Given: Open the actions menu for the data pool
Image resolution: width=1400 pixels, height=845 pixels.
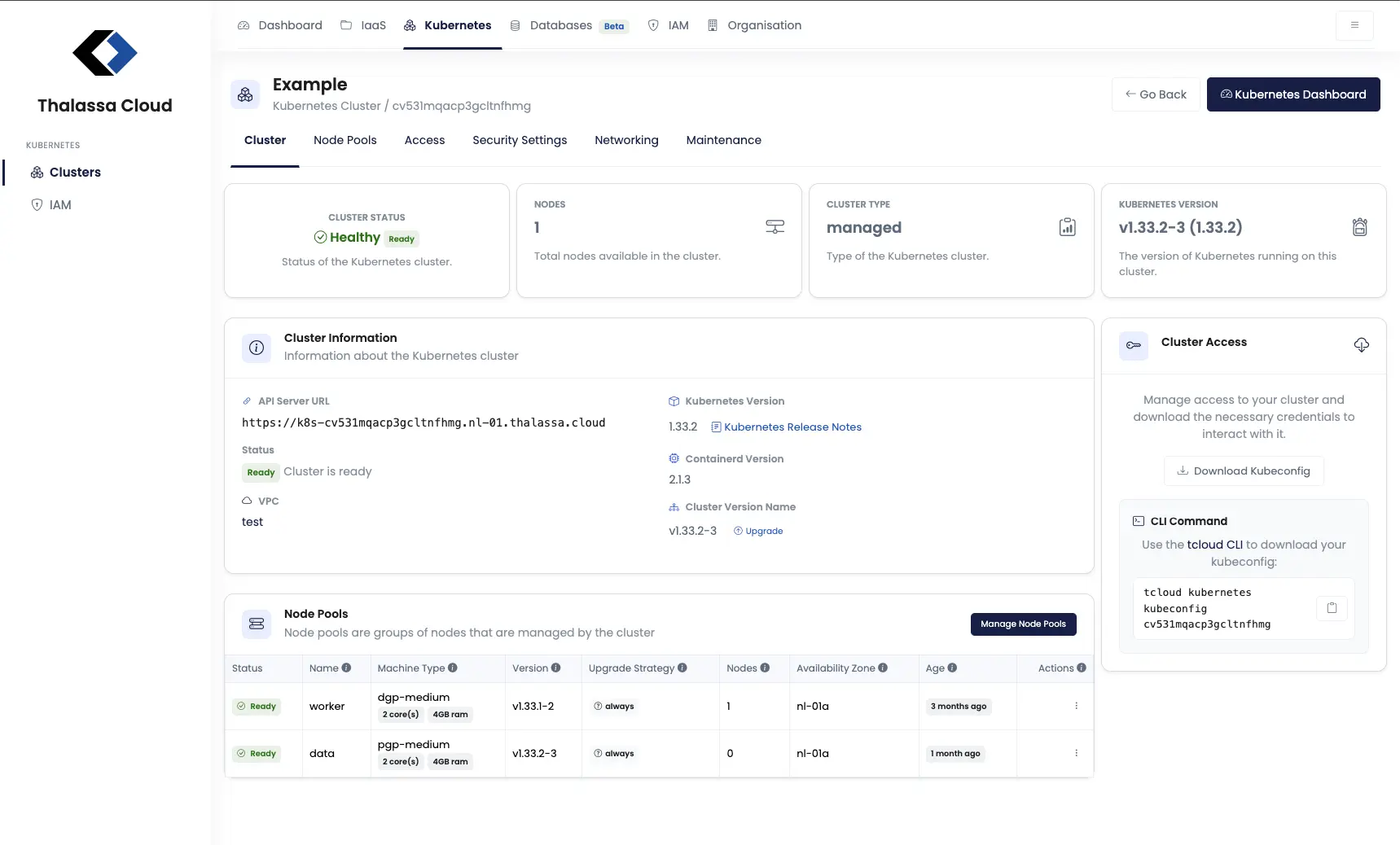Looking at the screenshot, I should tap(1077, 753).
